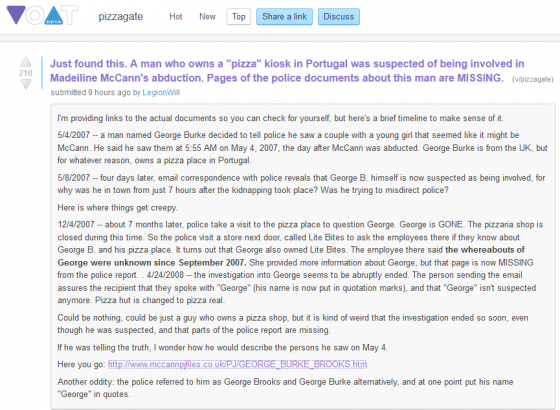Open the pizzagate subverse name
Screen dimensions: 560x410
[x=121, y=16]
